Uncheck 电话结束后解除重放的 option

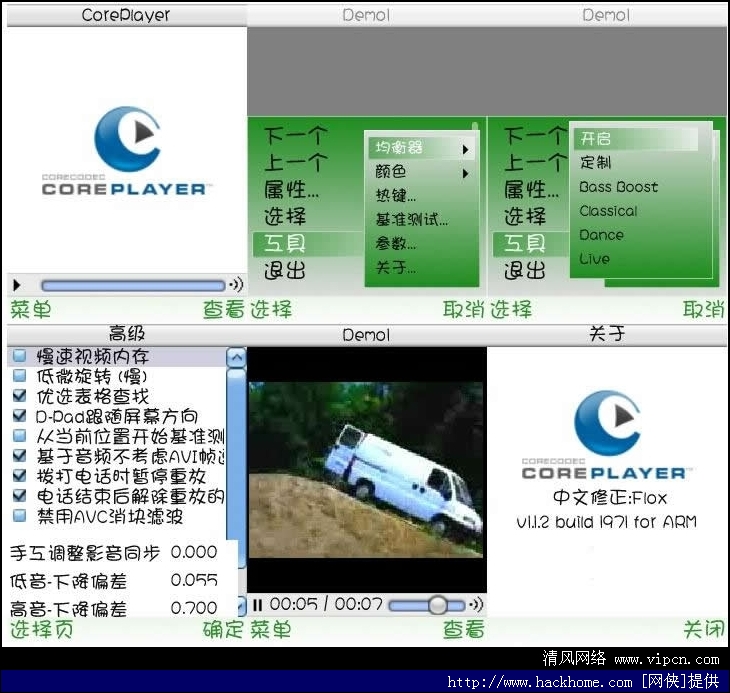[20, 495]
